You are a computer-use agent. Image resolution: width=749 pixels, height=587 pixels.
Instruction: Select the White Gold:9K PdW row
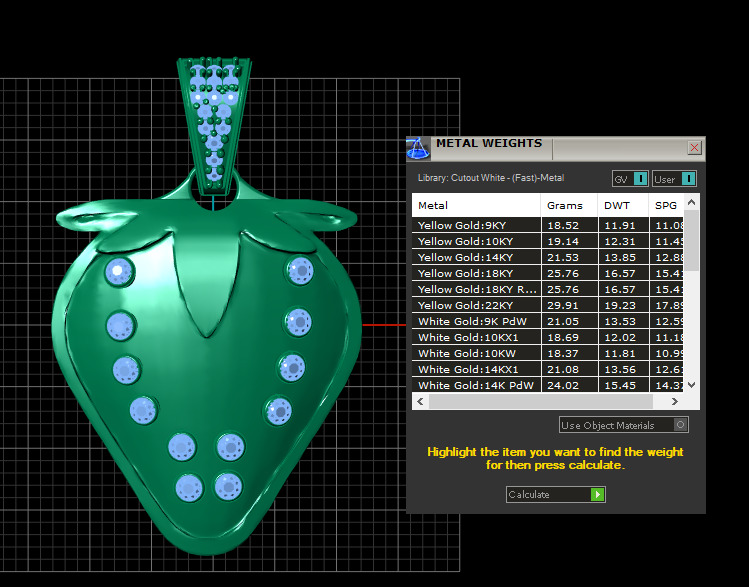[547, 321]
